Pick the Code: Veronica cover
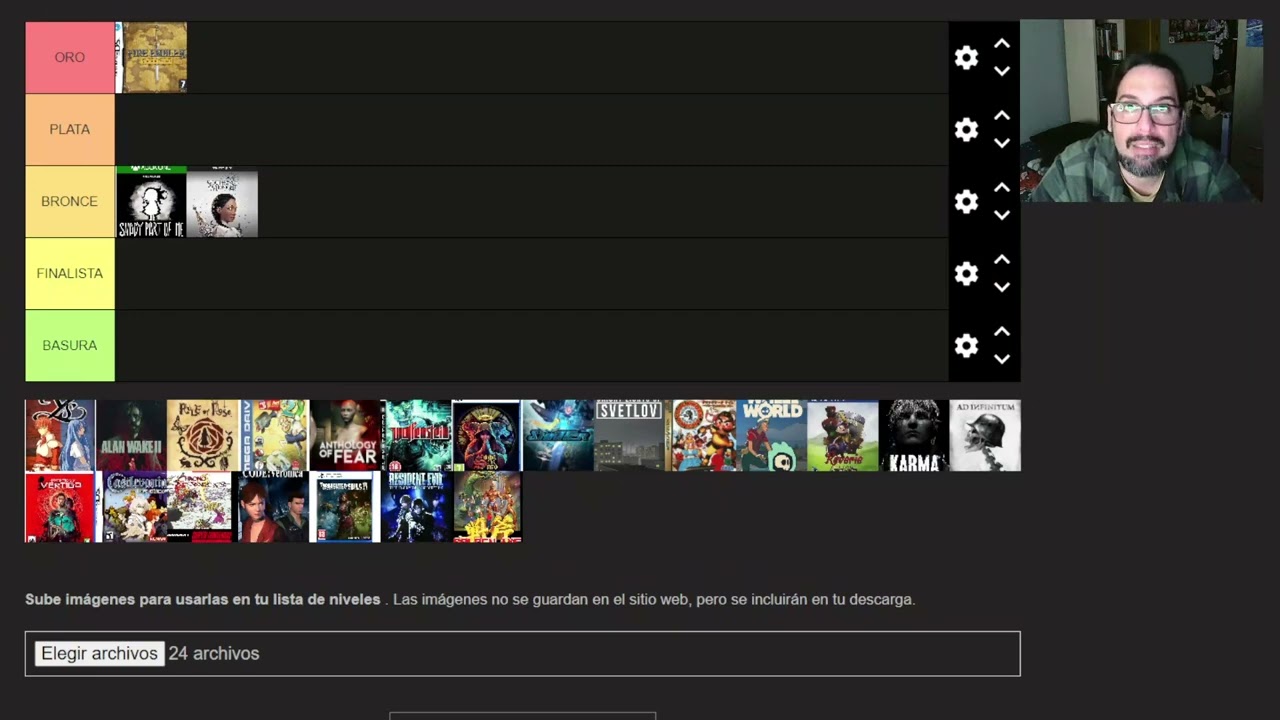The height and width of the screenshot is (720, 1280). (272, 507)
